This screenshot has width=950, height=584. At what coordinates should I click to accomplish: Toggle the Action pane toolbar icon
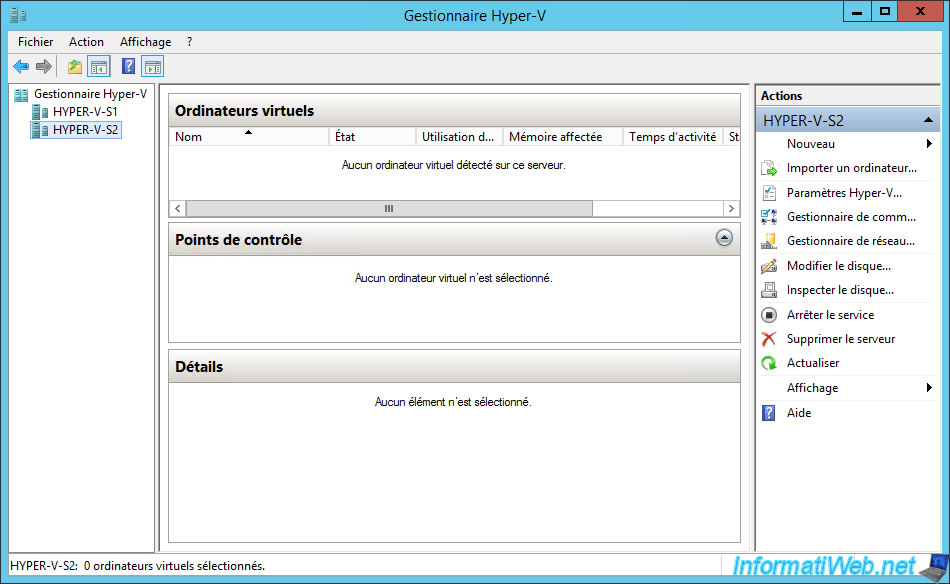click(153, 67)
